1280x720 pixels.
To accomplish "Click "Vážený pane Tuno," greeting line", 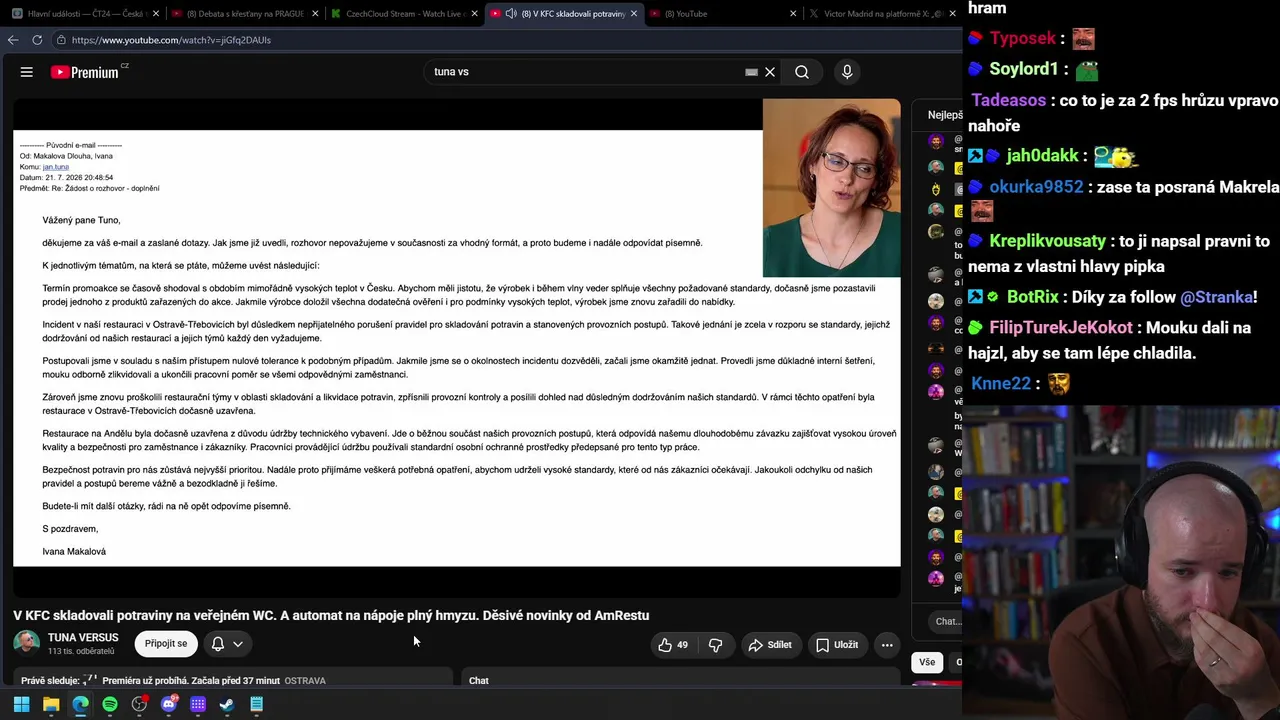I will pyautogui.click(x=81, y=220).
